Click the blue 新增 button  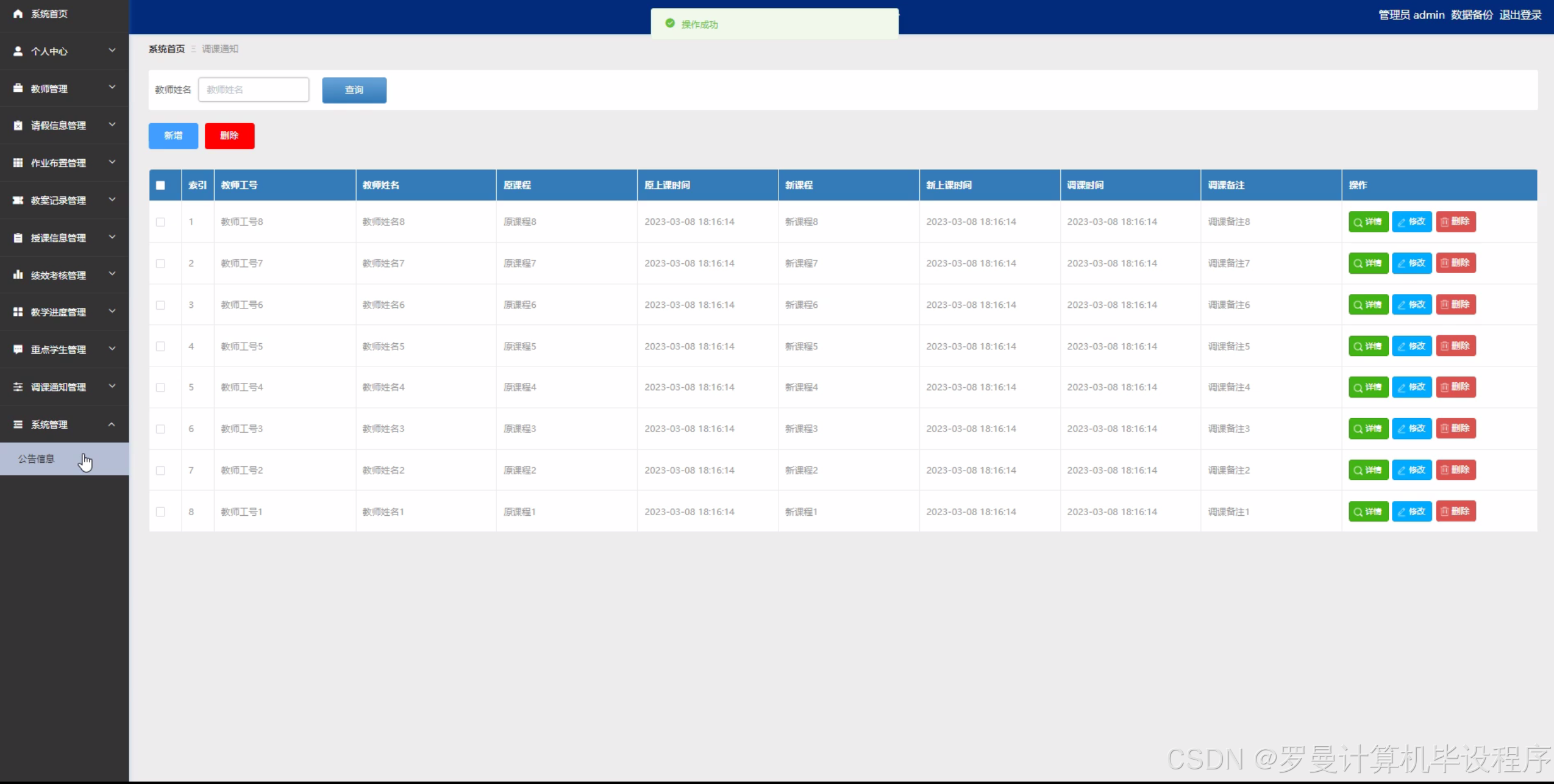tap(173, 135)
